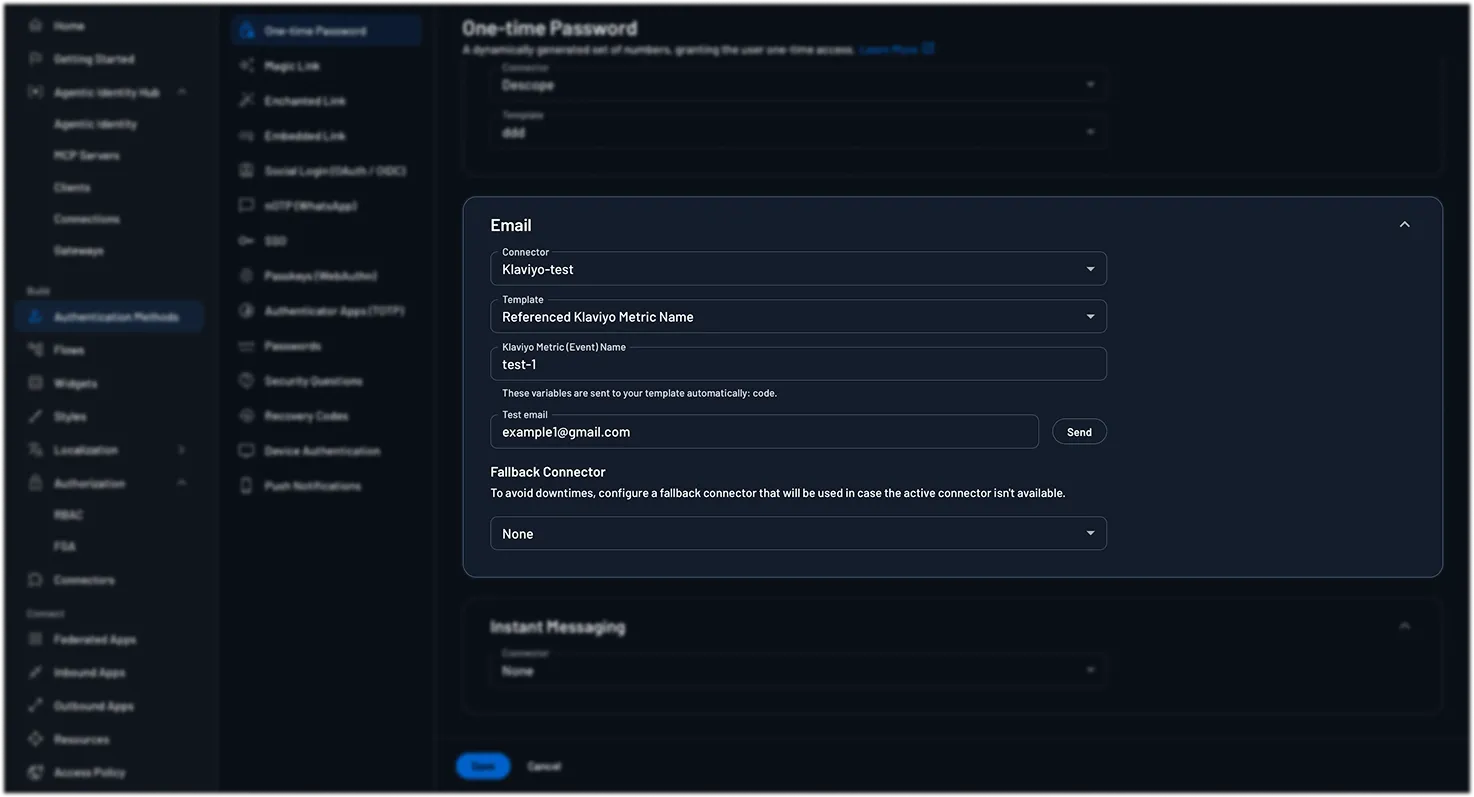Click the Widgets icon in sidebar

coord(36,383)
